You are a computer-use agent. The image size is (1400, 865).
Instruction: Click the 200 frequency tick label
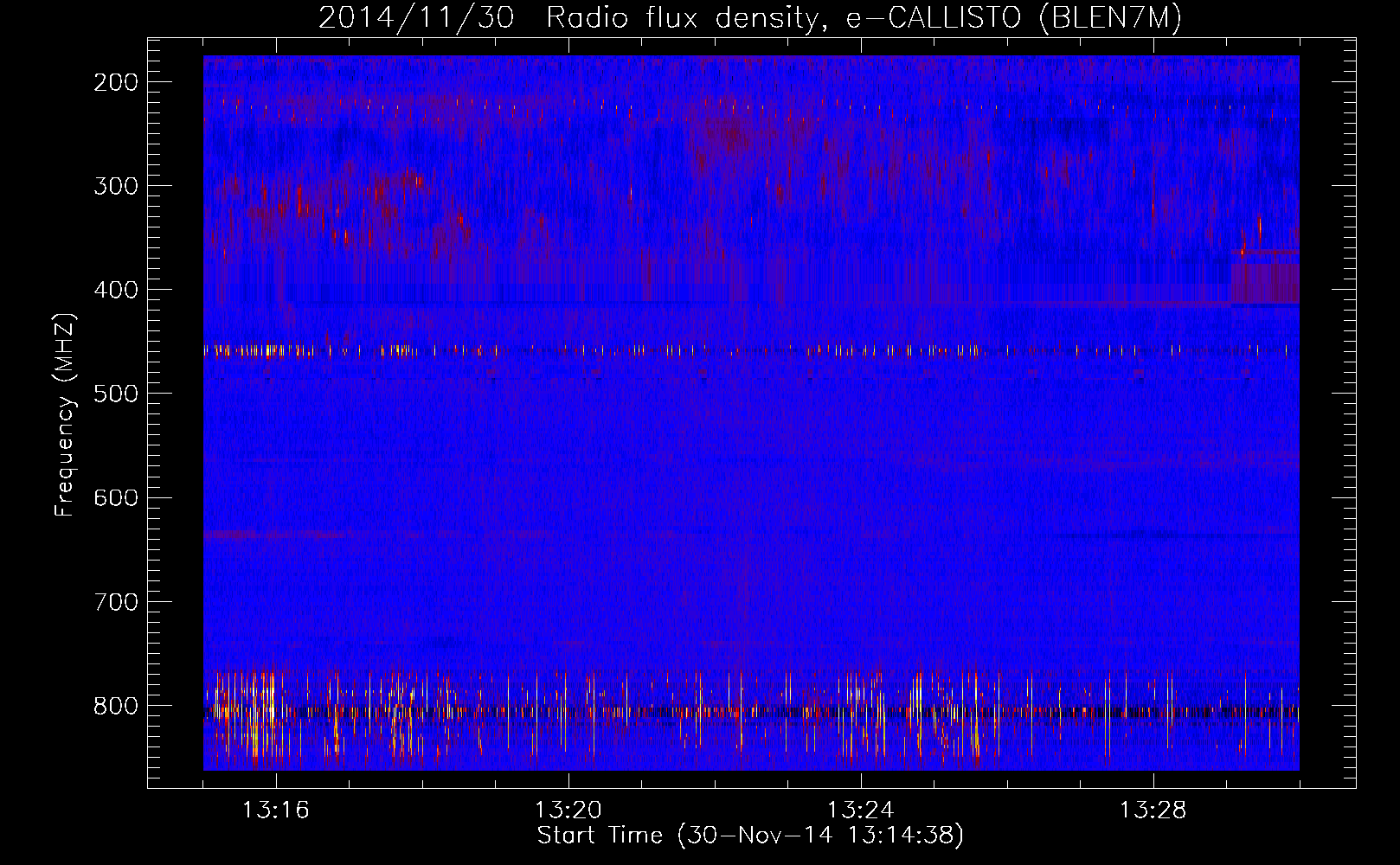pos(115,82)
